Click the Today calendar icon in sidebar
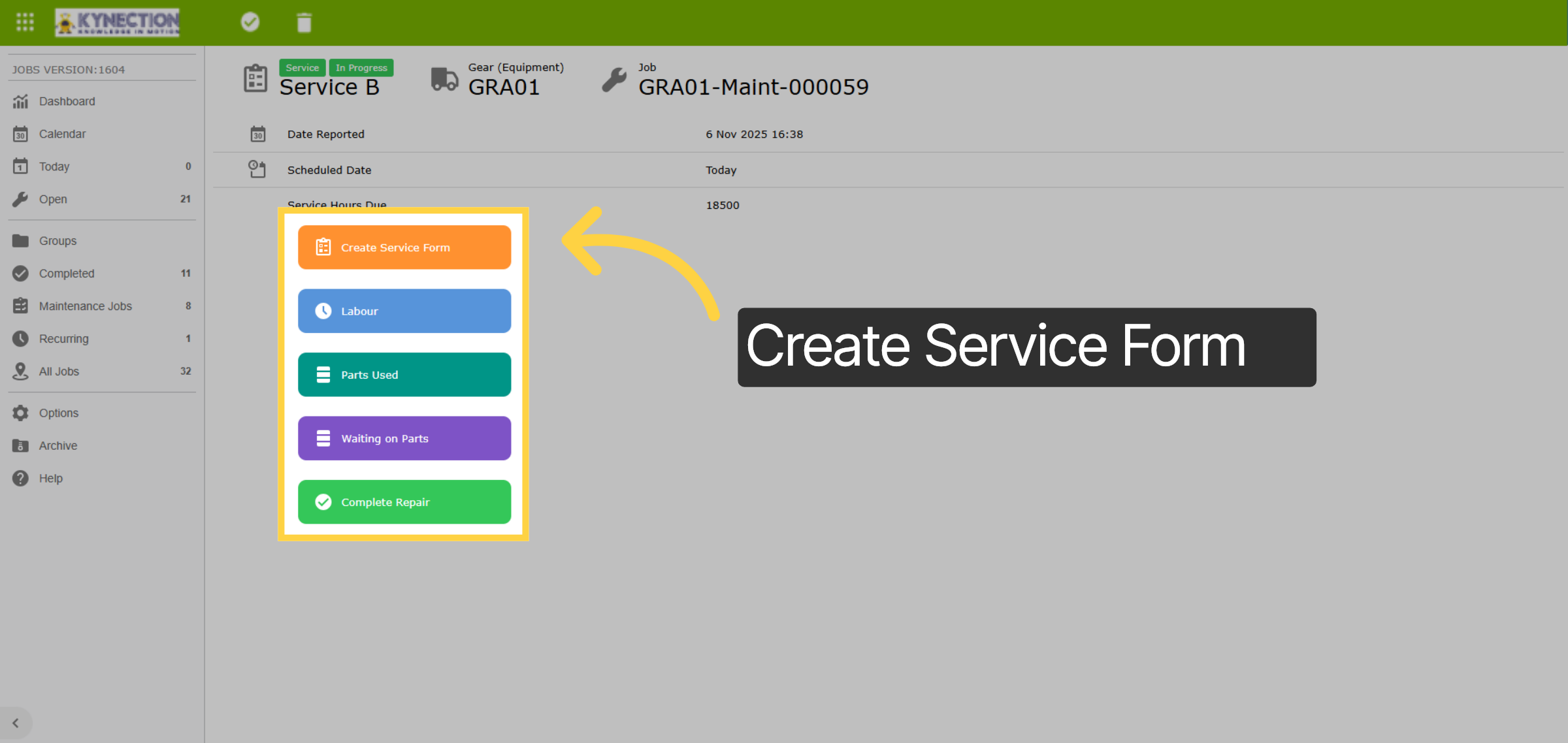This screenshot has width=1568, height=743. [20, 166]
